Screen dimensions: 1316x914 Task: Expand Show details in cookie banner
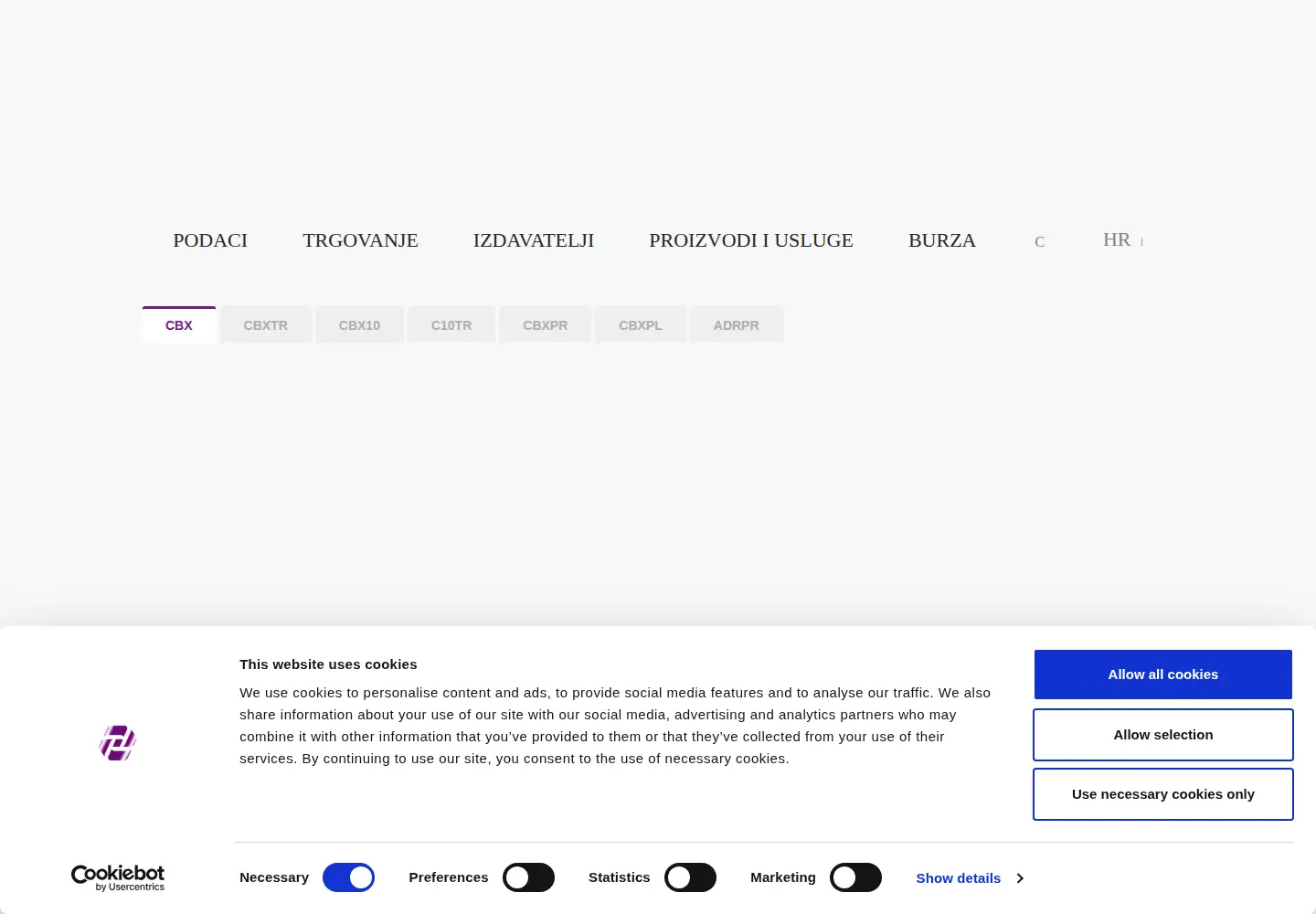[x=970, y=878]
